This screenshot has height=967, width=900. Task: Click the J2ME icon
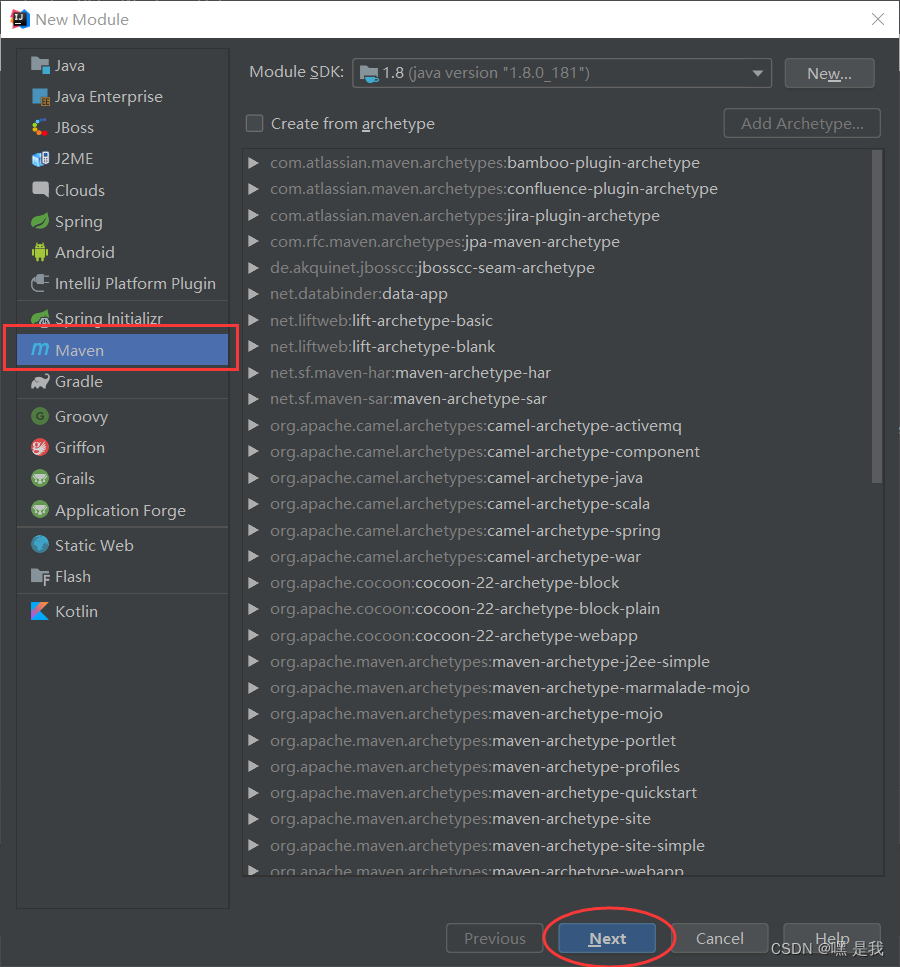40,158
